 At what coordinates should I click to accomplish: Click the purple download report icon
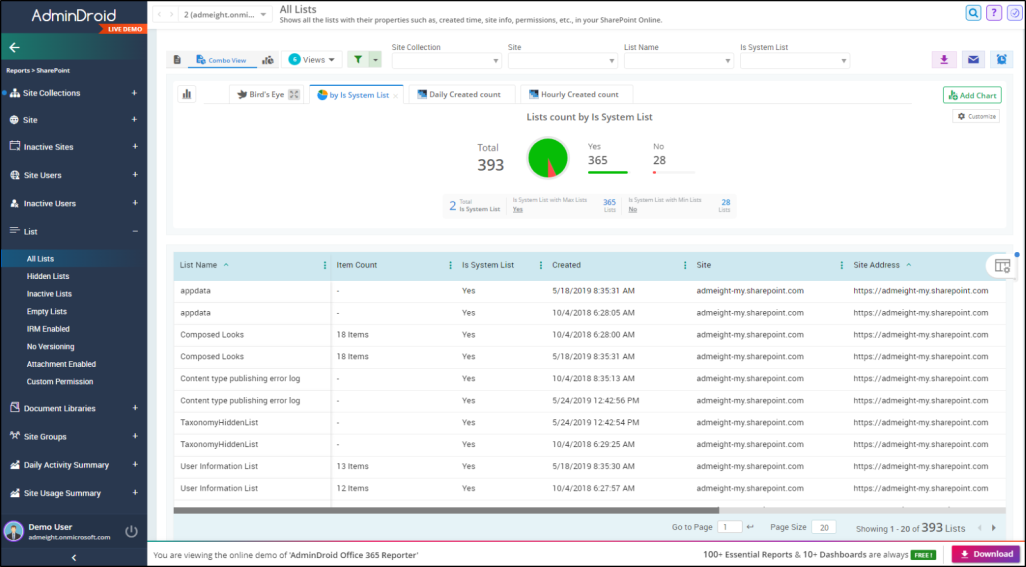[x=944, y=60]
